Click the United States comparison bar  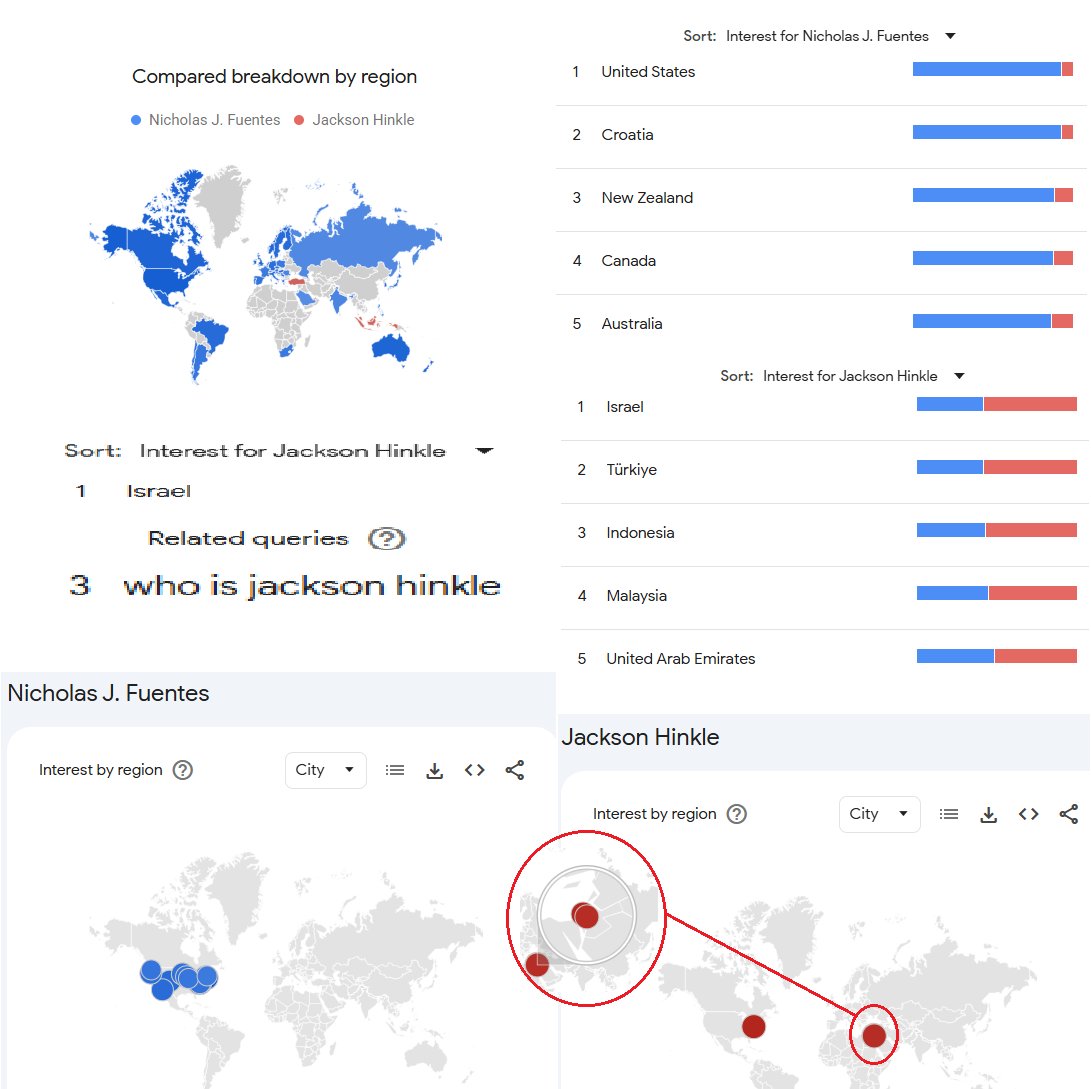pyautogui.click(x=993, y=69)
